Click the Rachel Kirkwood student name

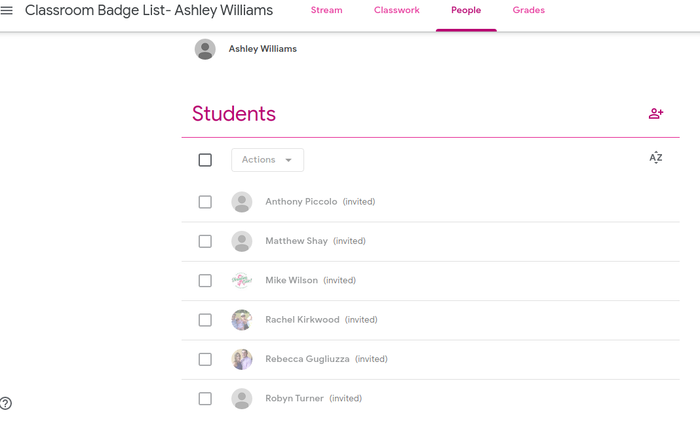coord(302,320)
